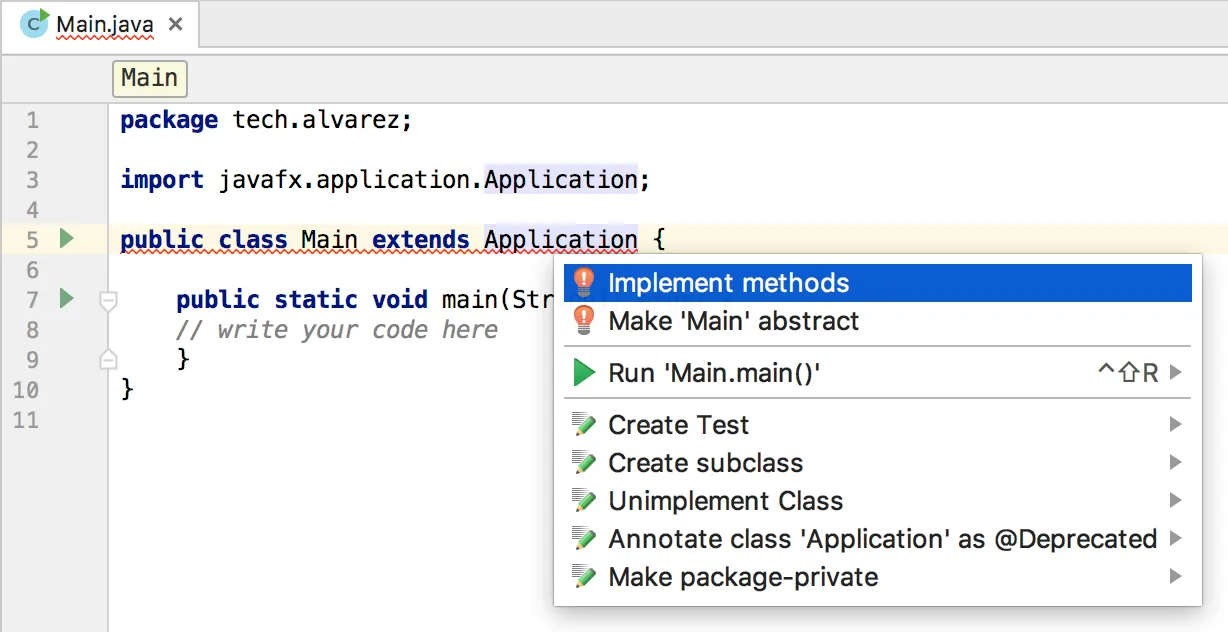Click the pencil icon beside Make package-private

point(584,577)
